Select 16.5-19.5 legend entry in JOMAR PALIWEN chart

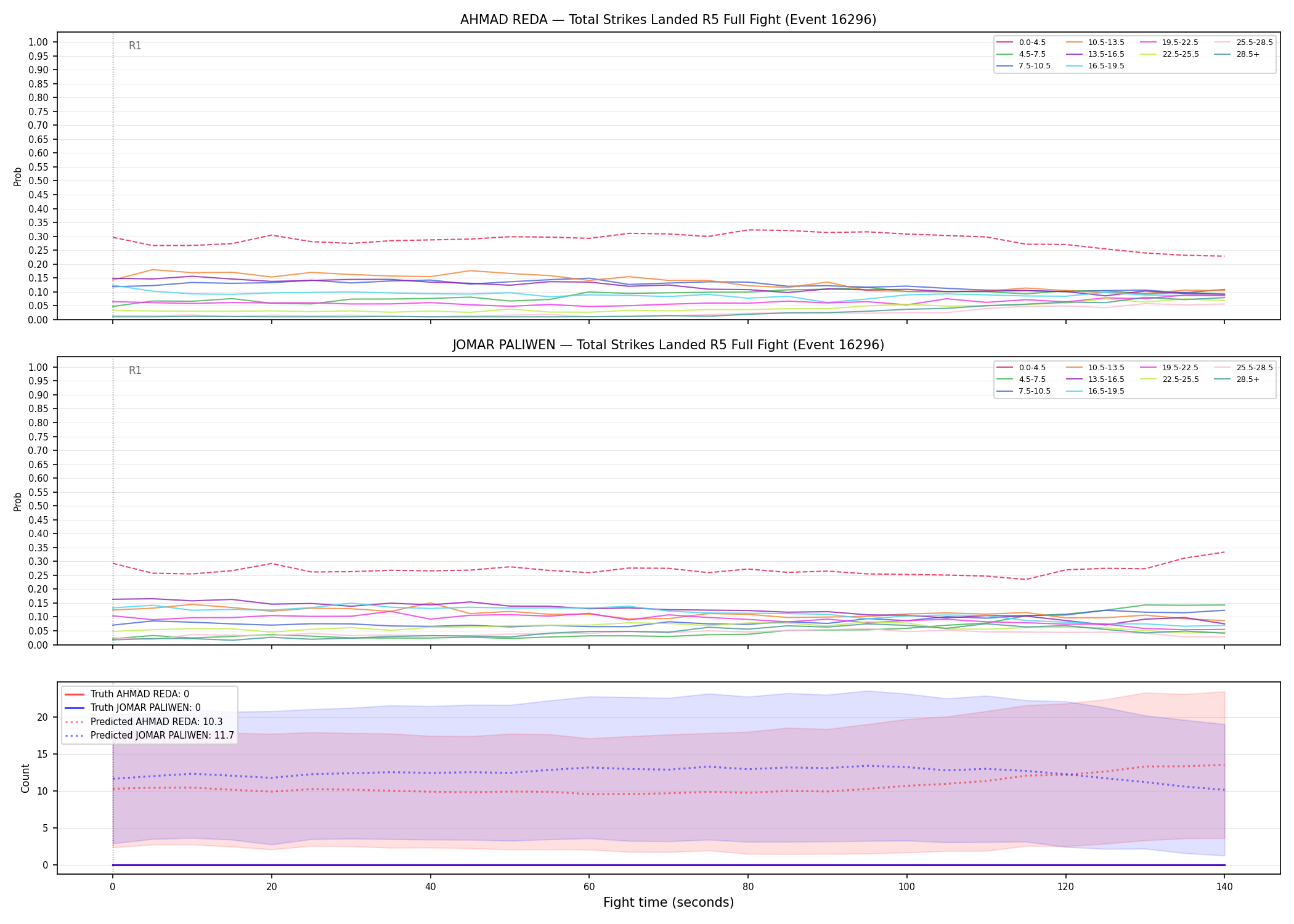click(1095, 391)
